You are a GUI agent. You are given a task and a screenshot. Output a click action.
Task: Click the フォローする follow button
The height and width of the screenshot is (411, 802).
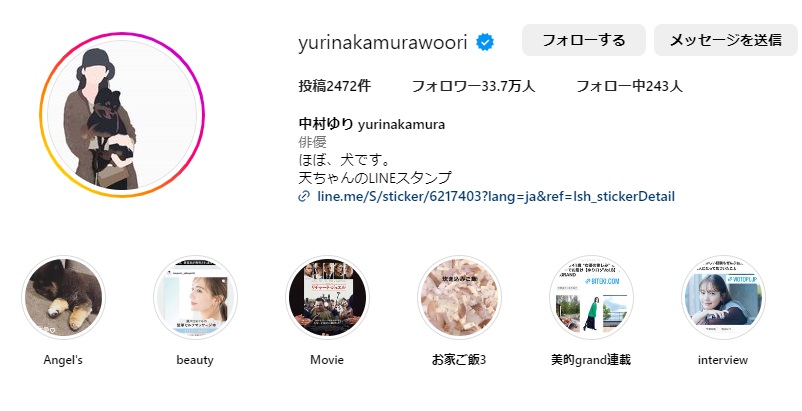(x=584, y=40)
